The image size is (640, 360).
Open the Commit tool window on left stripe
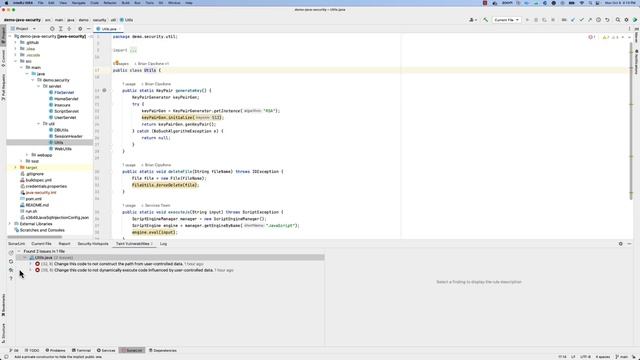click(x=3, y=58)
